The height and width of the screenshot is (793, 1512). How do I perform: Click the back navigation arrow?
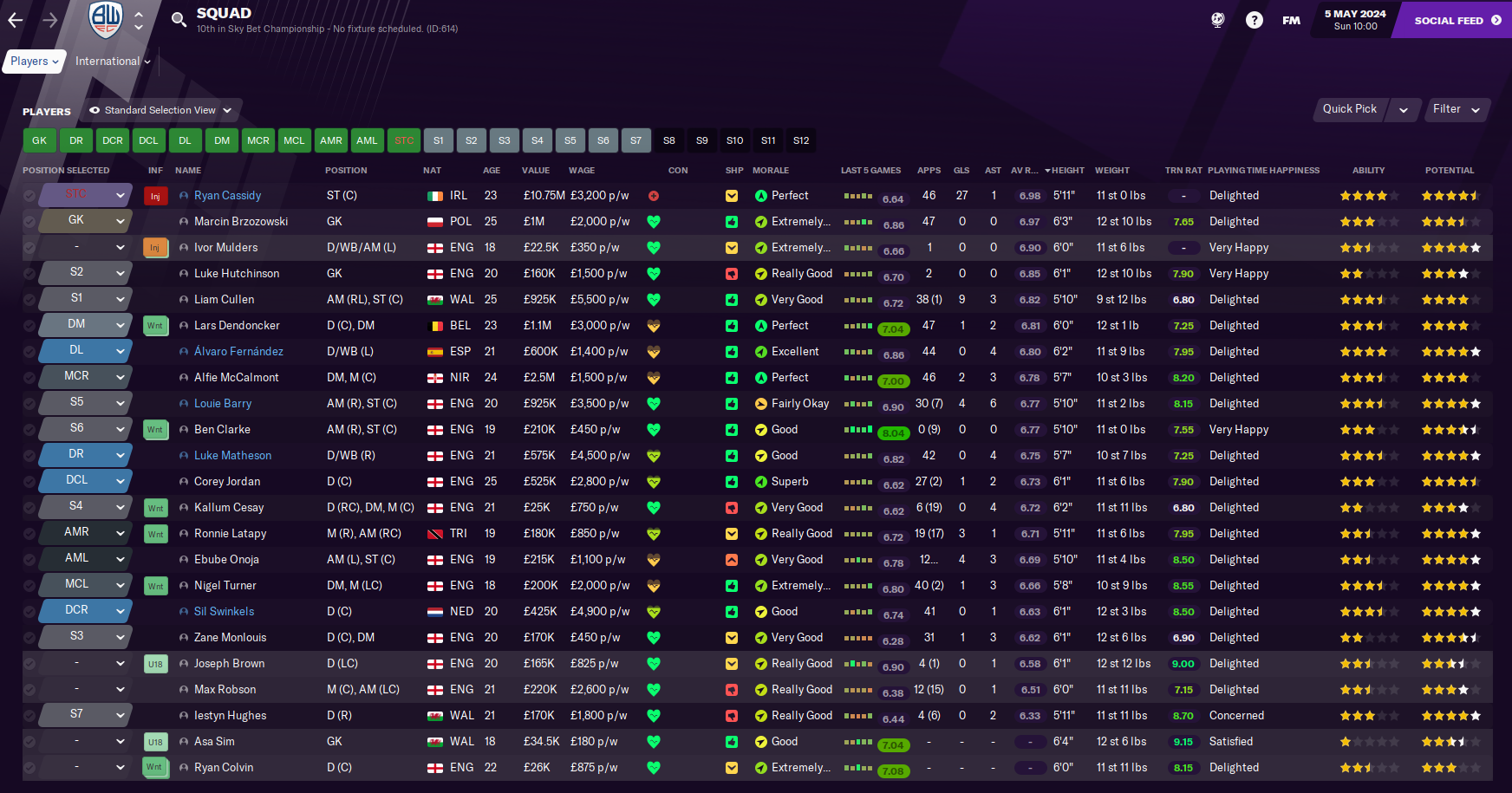(x=16, y=20)
